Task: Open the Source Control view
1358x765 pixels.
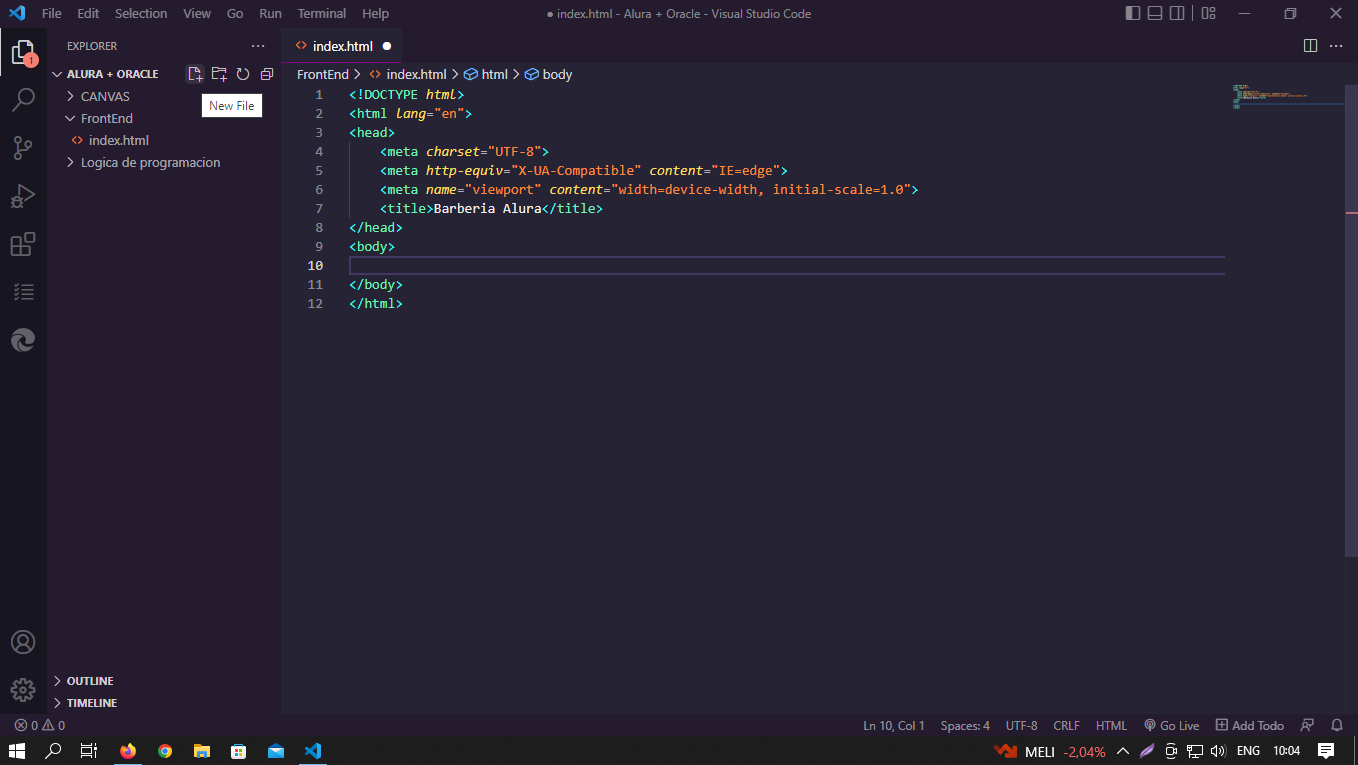Action: point(23,148)
